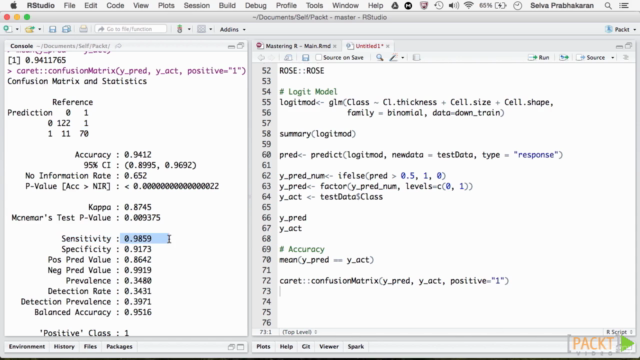Expand recent files dropdown beside open icon

click(40, 29)
